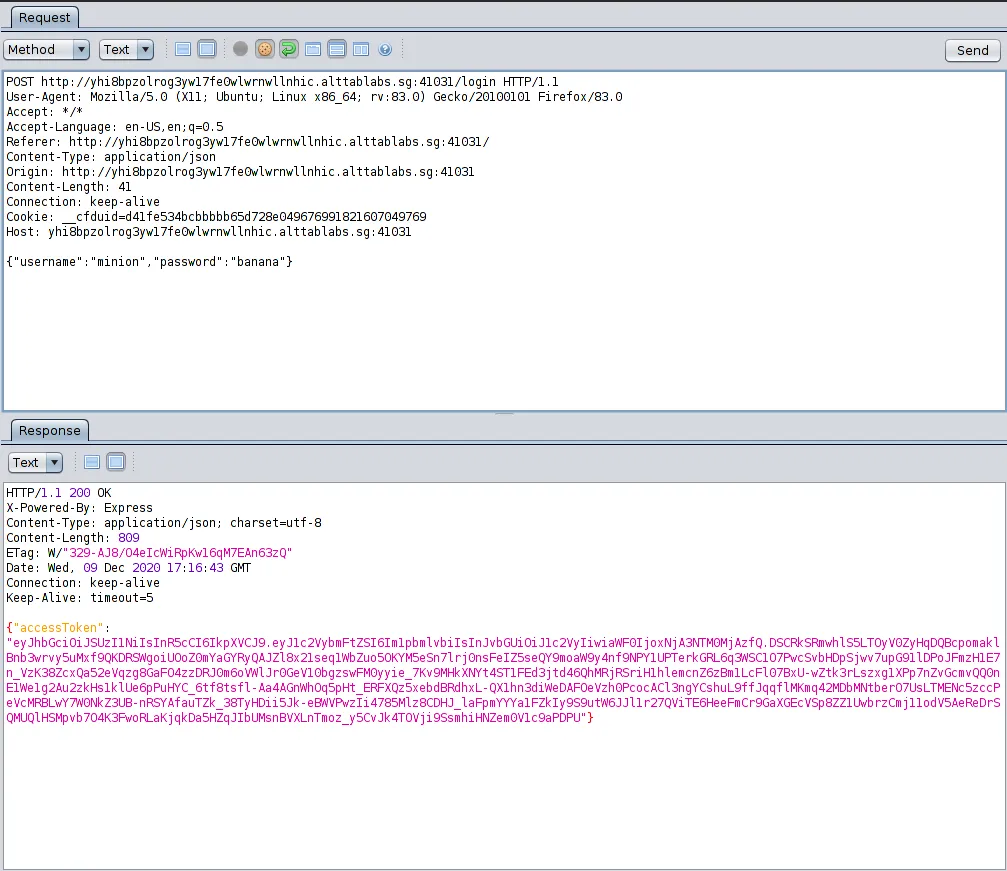Viewport: 1007px width, 871px height.
Task: Toggle follow redirect green arrow
Action: [288, 49]
